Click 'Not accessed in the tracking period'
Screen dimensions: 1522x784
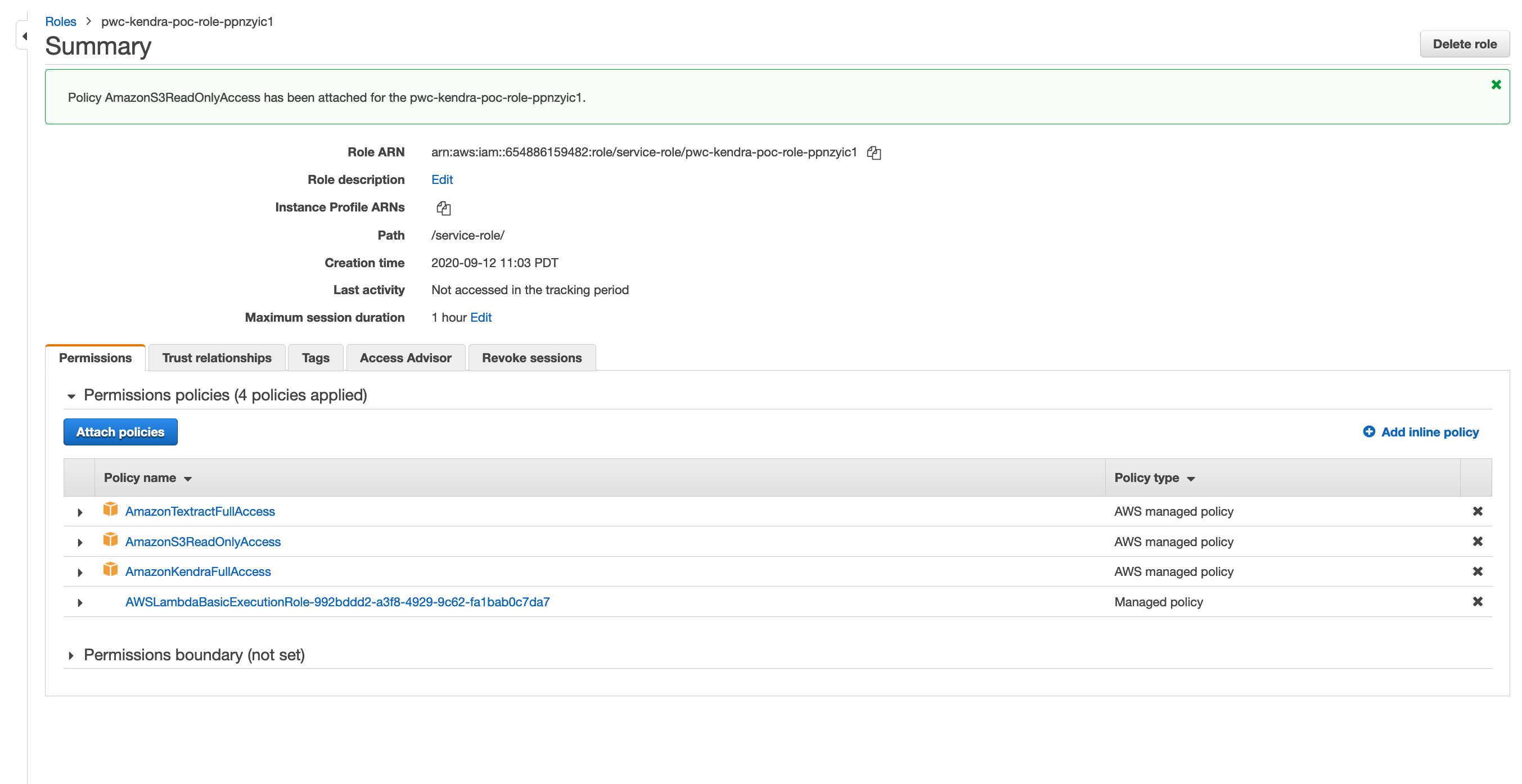click(530, 290)
